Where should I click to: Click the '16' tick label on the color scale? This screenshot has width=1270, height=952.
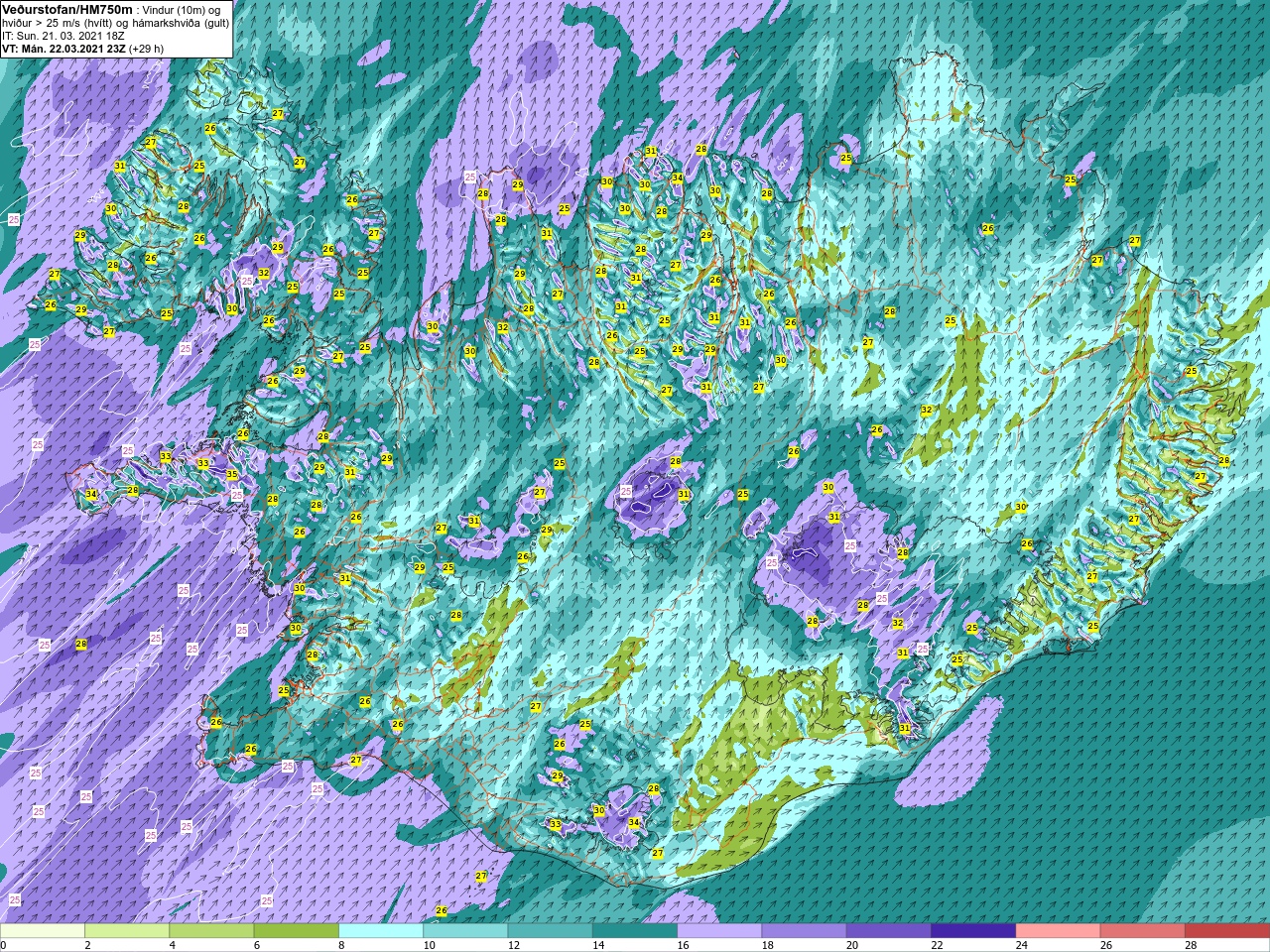[x=685, y=945]
